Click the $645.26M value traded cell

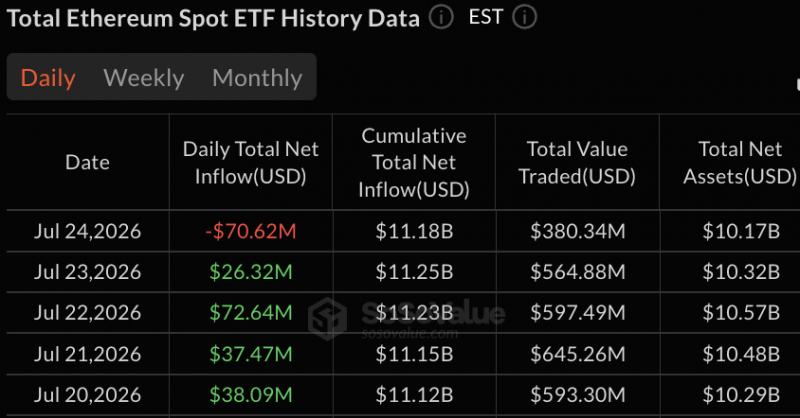(578, 354)
